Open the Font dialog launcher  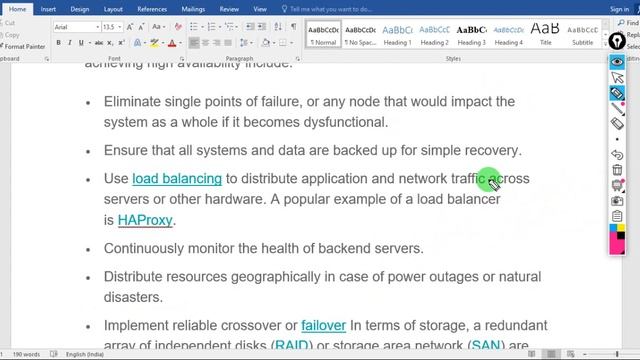(x=182, y=59)
